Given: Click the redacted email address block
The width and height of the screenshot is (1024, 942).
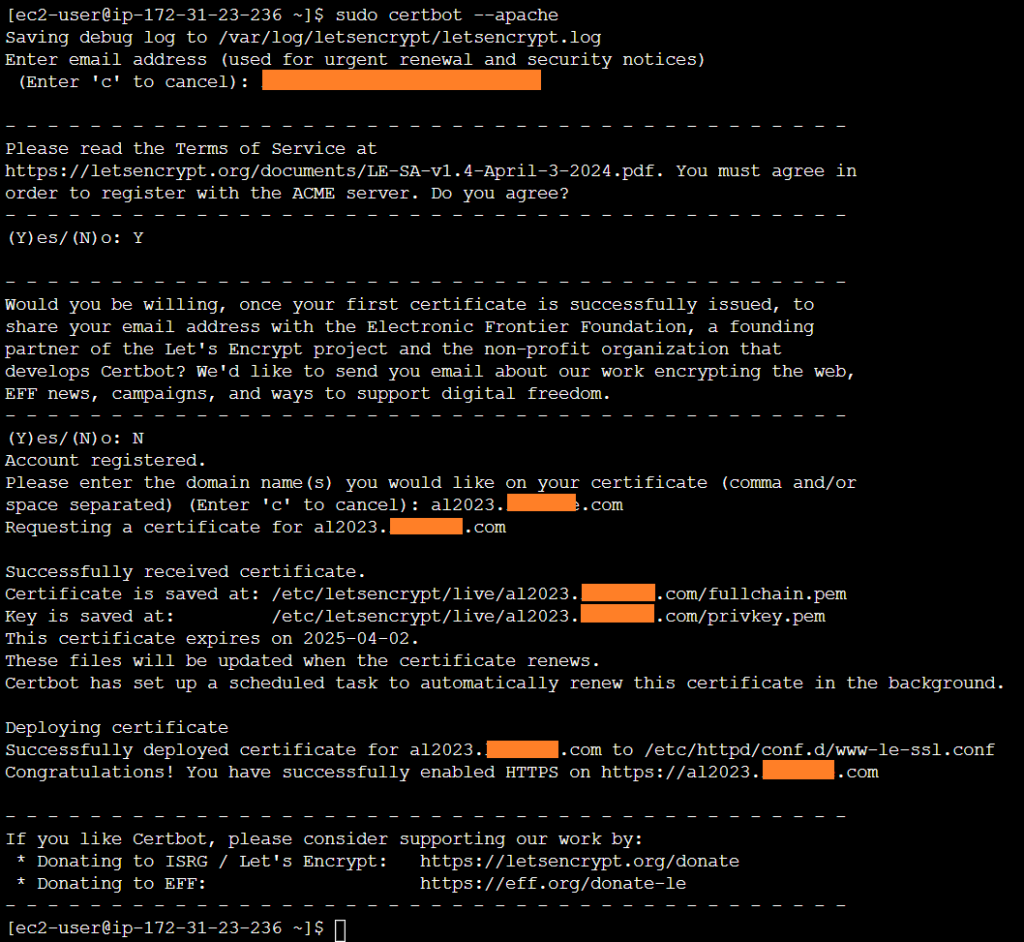Looking at the screenshot, I should pos(401,81).
